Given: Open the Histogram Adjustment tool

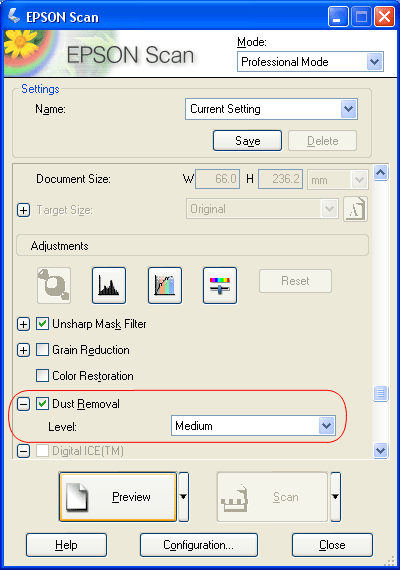Looking at the screenshot, I should (x=109, y=285).
